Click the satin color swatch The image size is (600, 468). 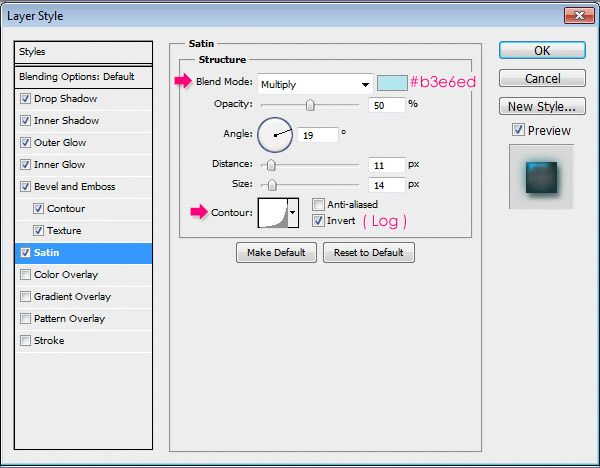392,83
